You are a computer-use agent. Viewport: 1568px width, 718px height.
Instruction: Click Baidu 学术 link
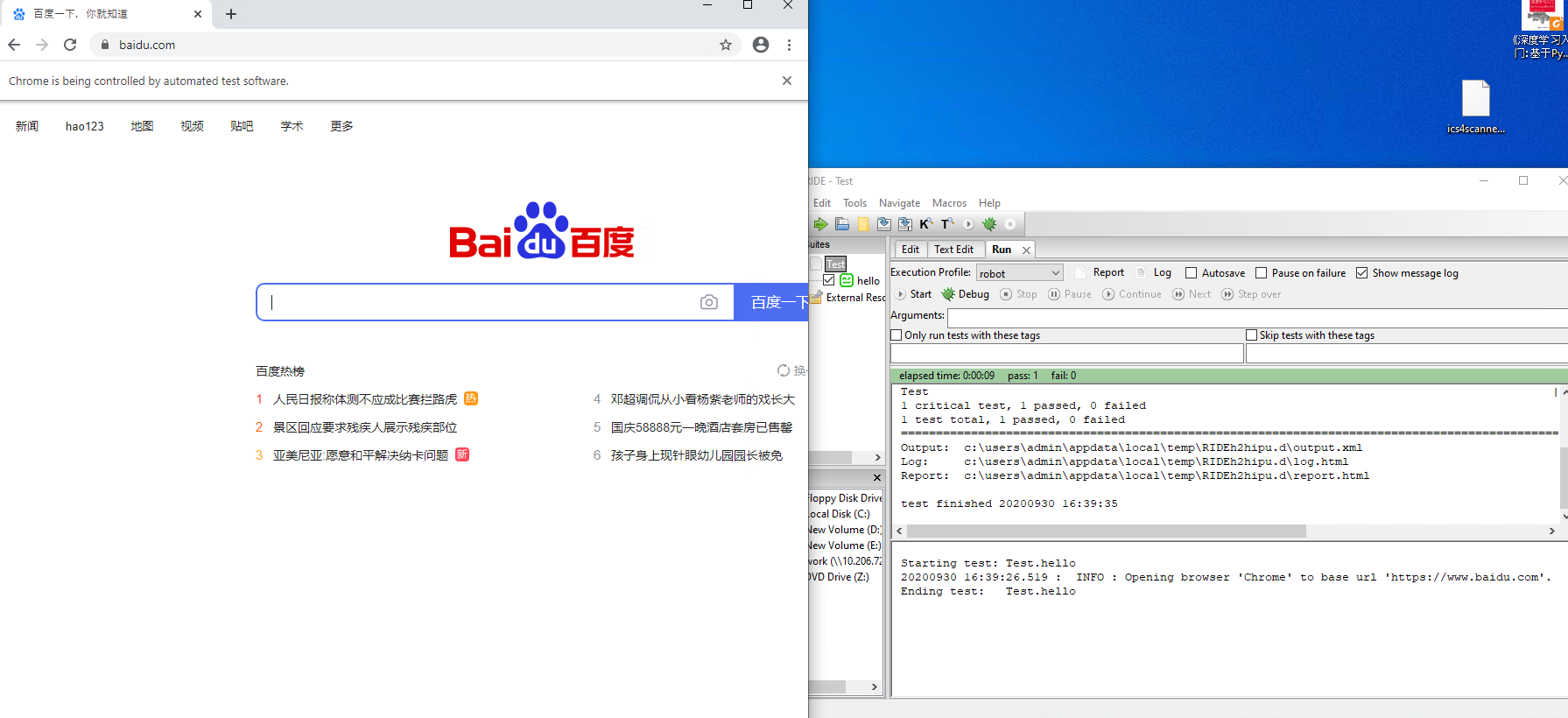[x=292, y=126]
